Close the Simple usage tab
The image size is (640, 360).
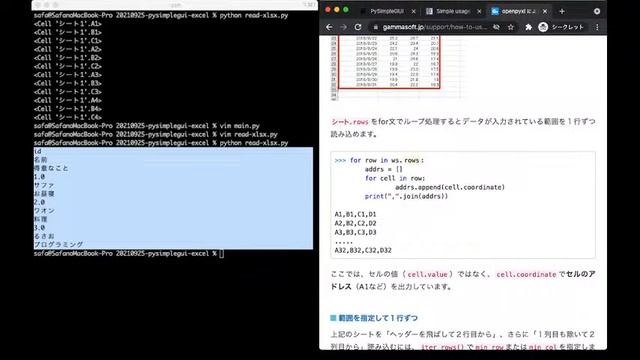tap(479, 11)
